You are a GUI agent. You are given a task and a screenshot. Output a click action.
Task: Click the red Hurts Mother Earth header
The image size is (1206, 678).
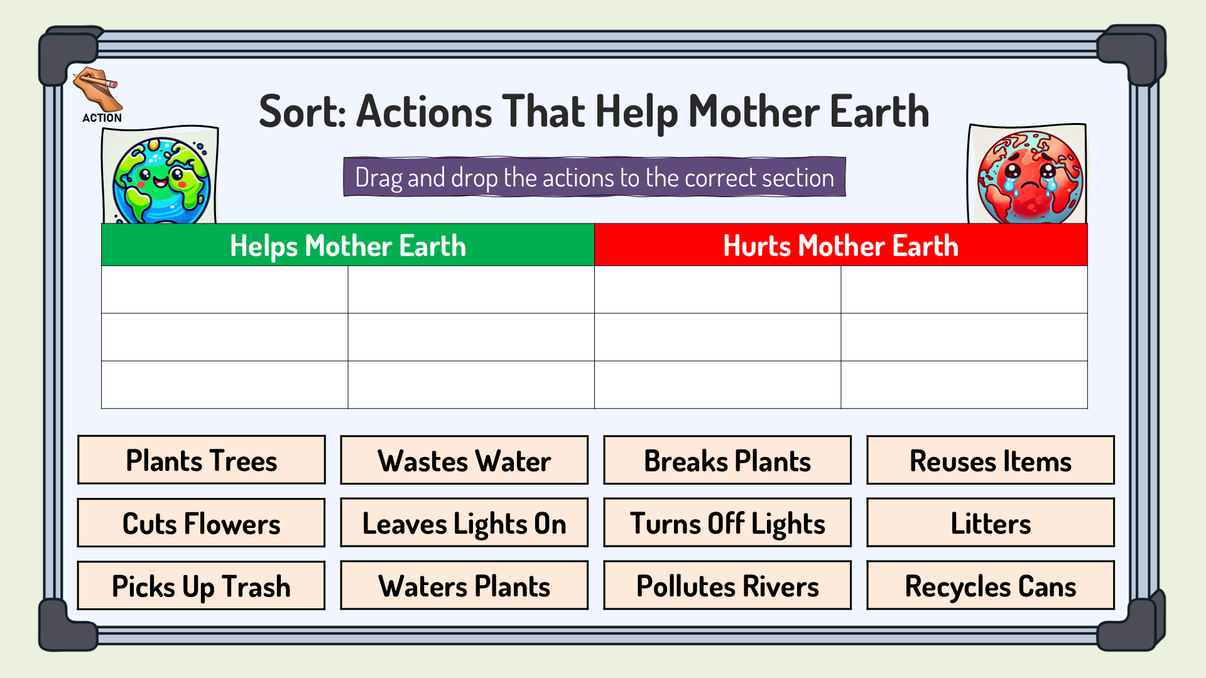[x=840, y=245]
